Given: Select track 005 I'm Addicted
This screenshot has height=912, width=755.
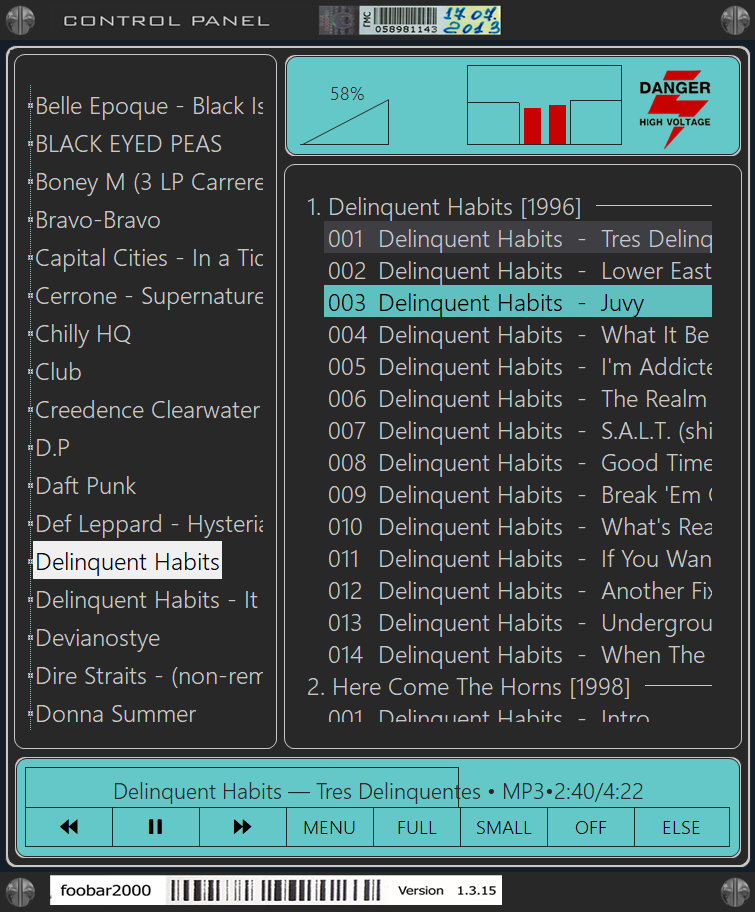Looking at the screenshot, I should click(x=518, y=367).
